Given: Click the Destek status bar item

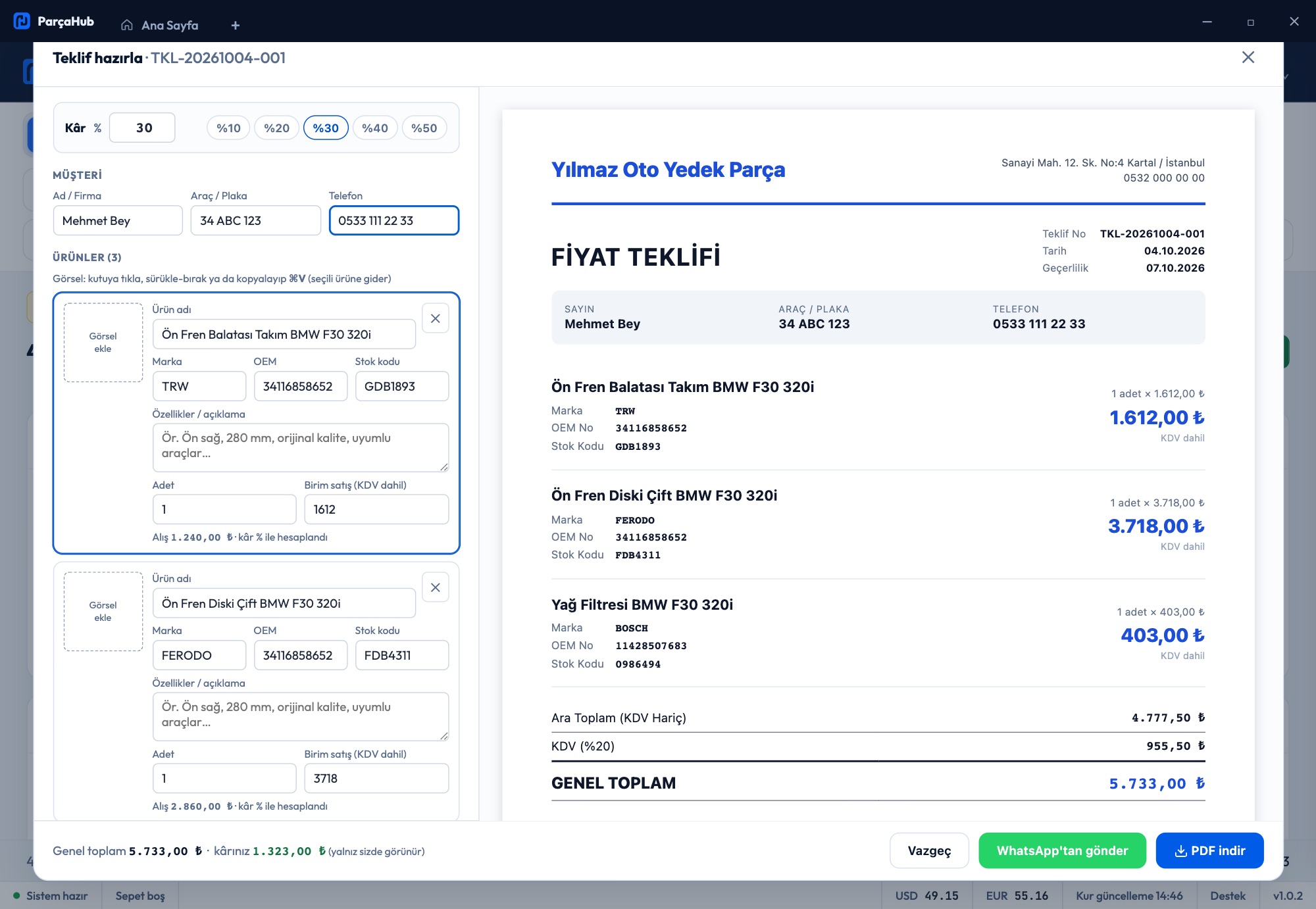Looking at the screenshot, I should coord(1227,896).
